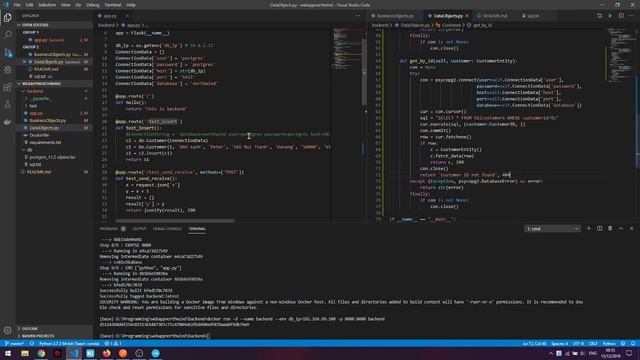Viewport: 640px width, 360px height.
Task: Maximize the panel with up chevron
Action: click(x=621, y=229)
